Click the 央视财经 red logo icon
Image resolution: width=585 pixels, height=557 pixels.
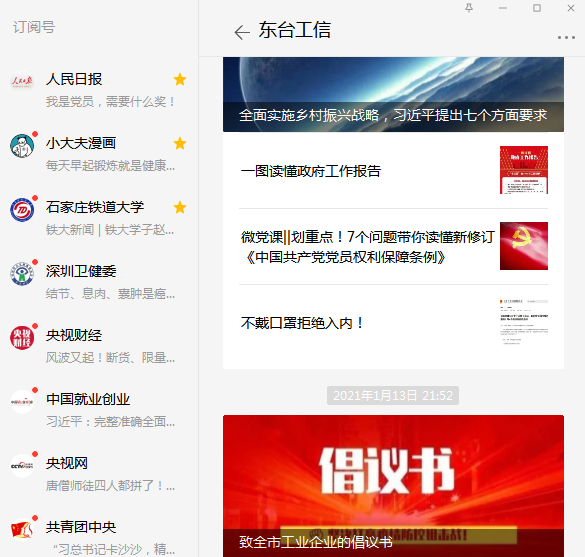[x=22, y=338]
